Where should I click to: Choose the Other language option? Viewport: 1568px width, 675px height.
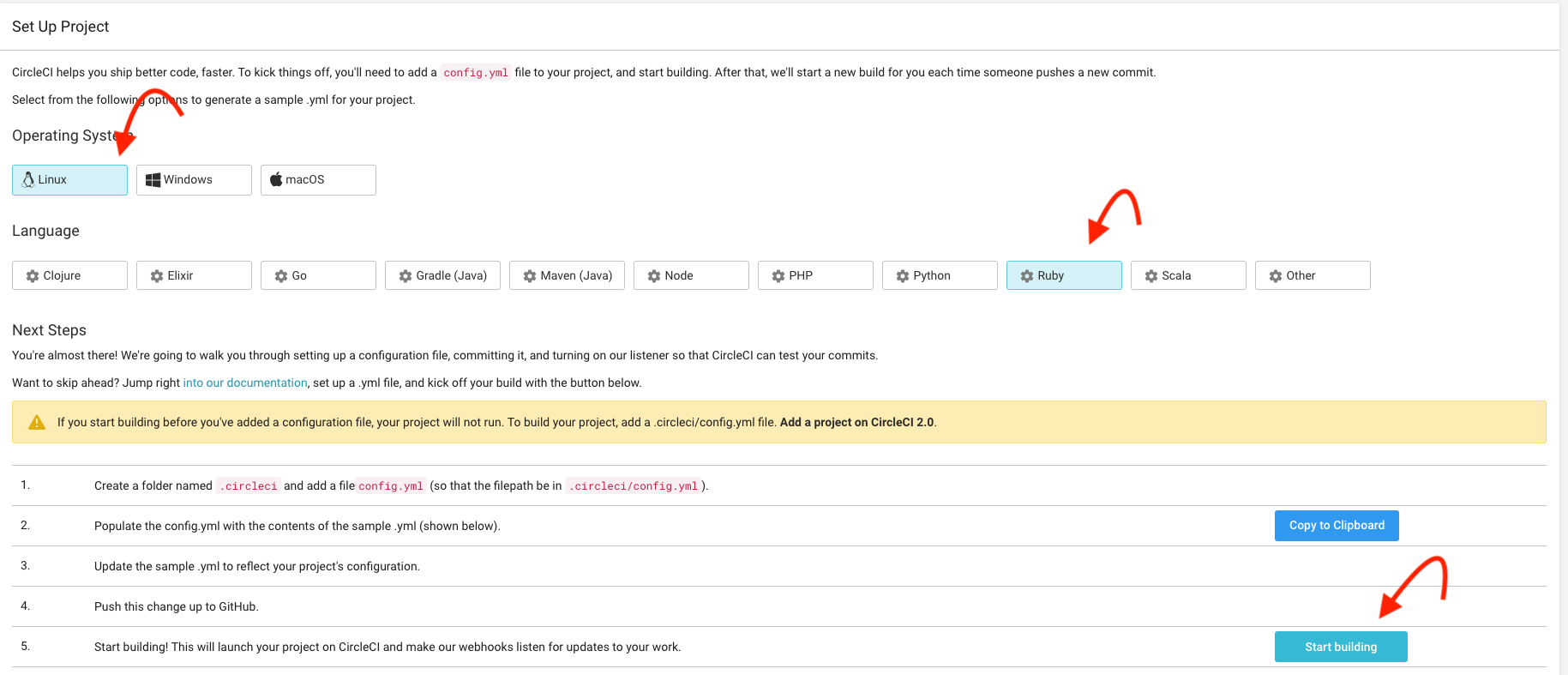coord(1313,275)
